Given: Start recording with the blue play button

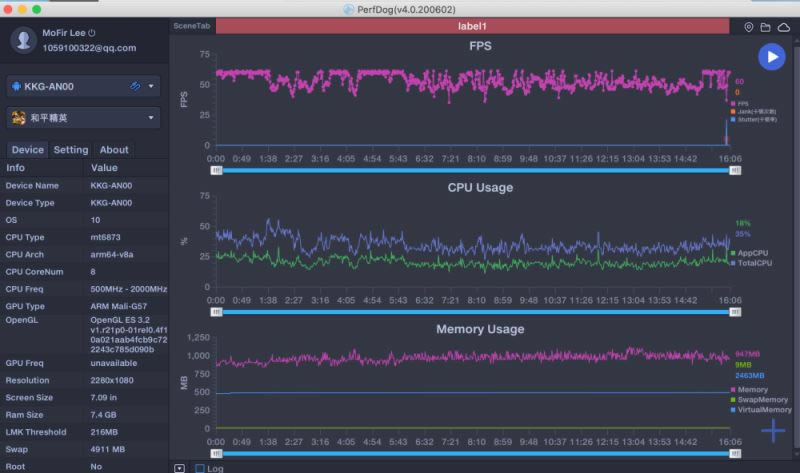Looking at the screenshot, I should 770,57.
